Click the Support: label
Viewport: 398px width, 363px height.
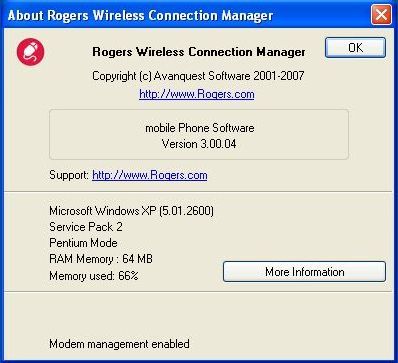coord(69,175)
